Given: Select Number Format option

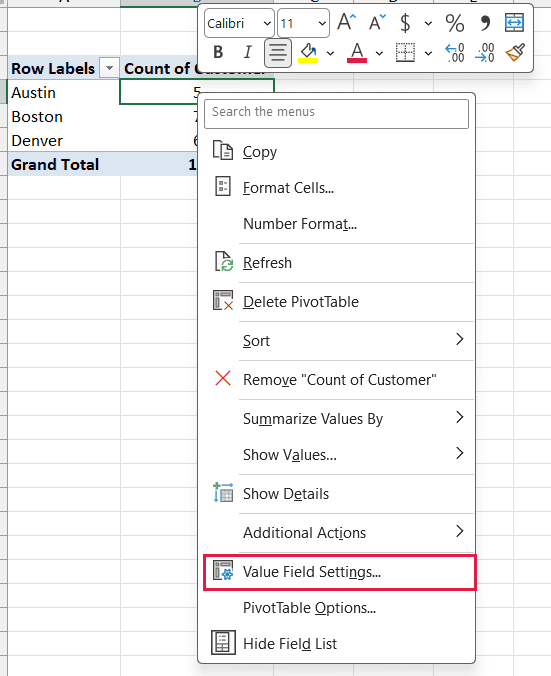Looking at the screenshot, I should (x=336, y=224).
